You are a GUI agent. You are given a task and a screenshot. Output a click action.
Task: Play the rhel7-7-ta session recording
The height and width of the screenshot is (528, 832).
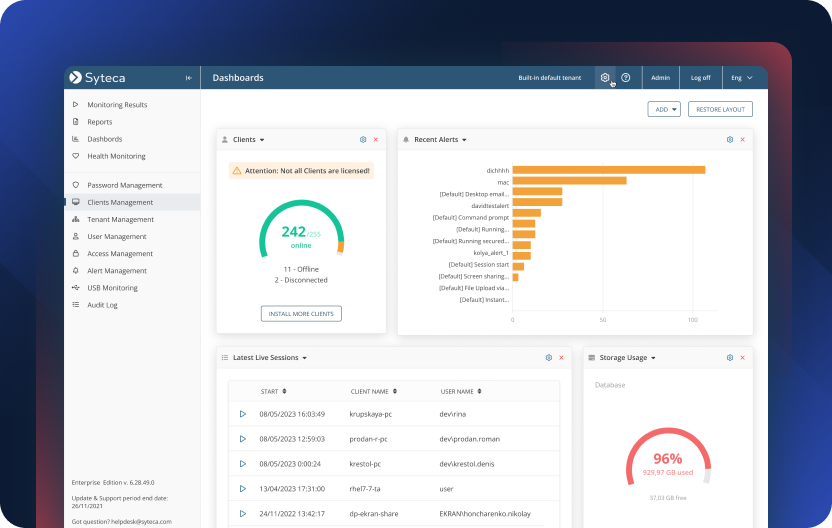click(242, 489)
